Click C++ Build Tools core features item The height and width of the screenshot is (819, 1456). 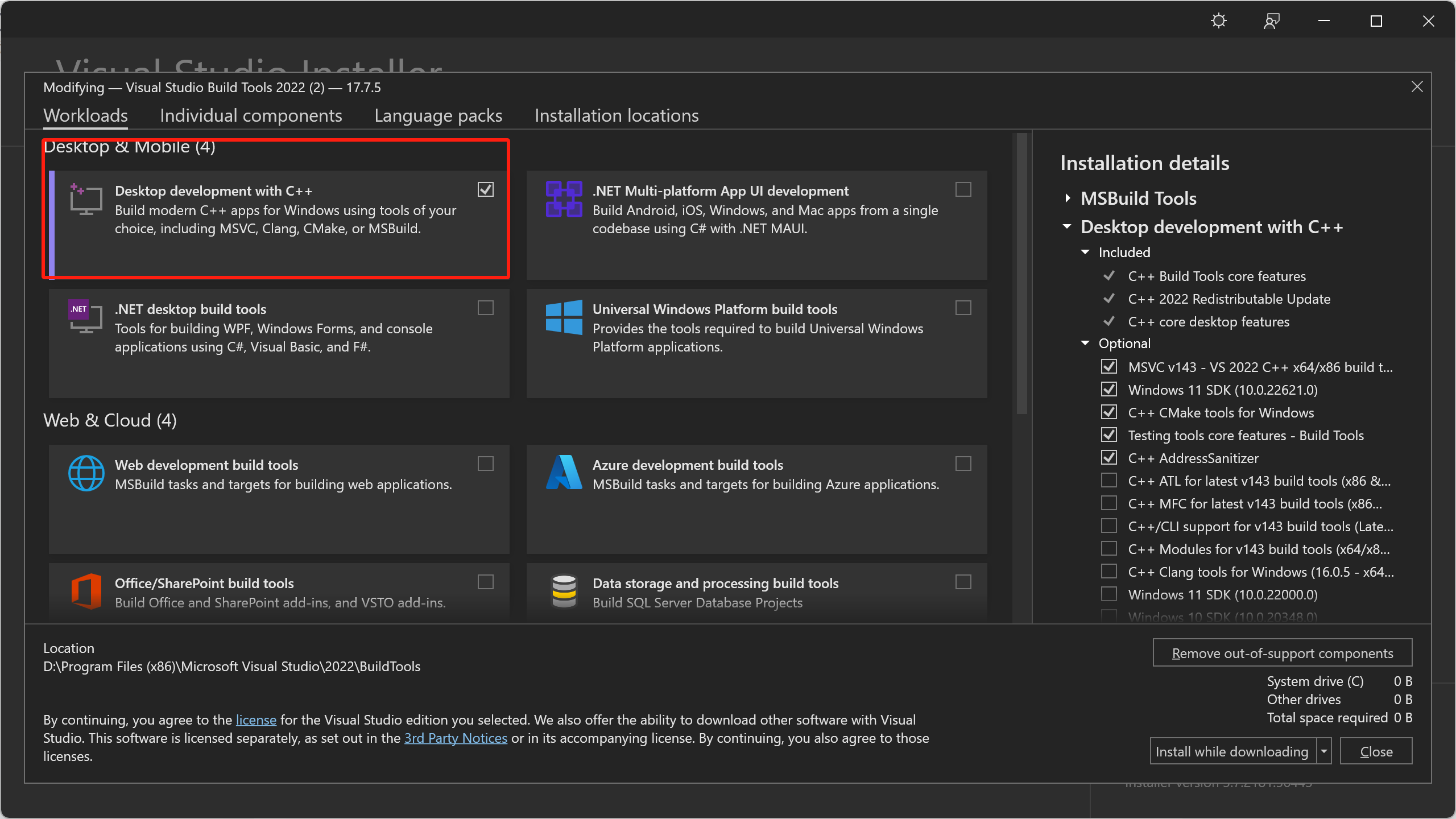(1217, 276)
